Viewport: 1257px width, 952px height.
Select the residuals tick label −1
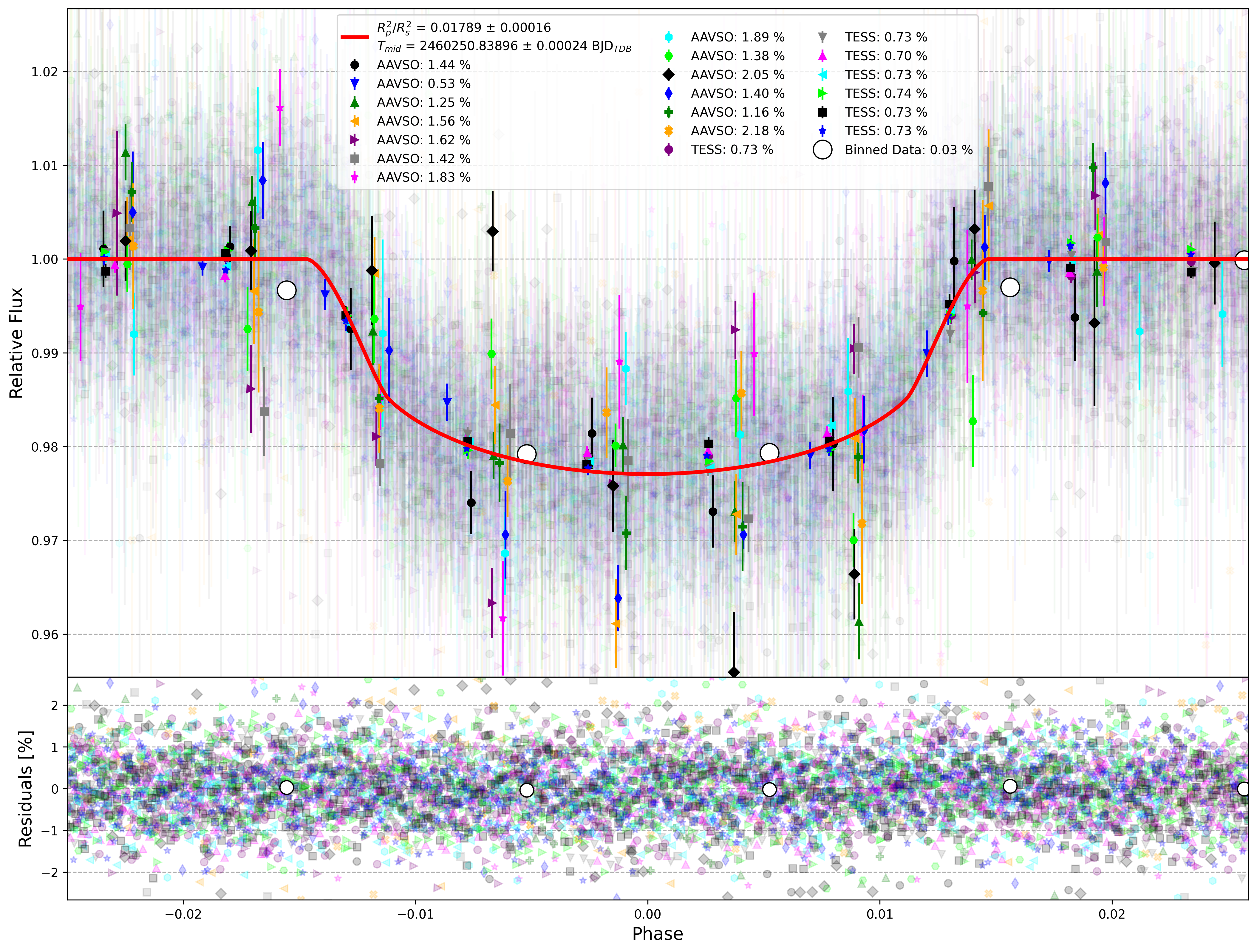tap(49, 830)
